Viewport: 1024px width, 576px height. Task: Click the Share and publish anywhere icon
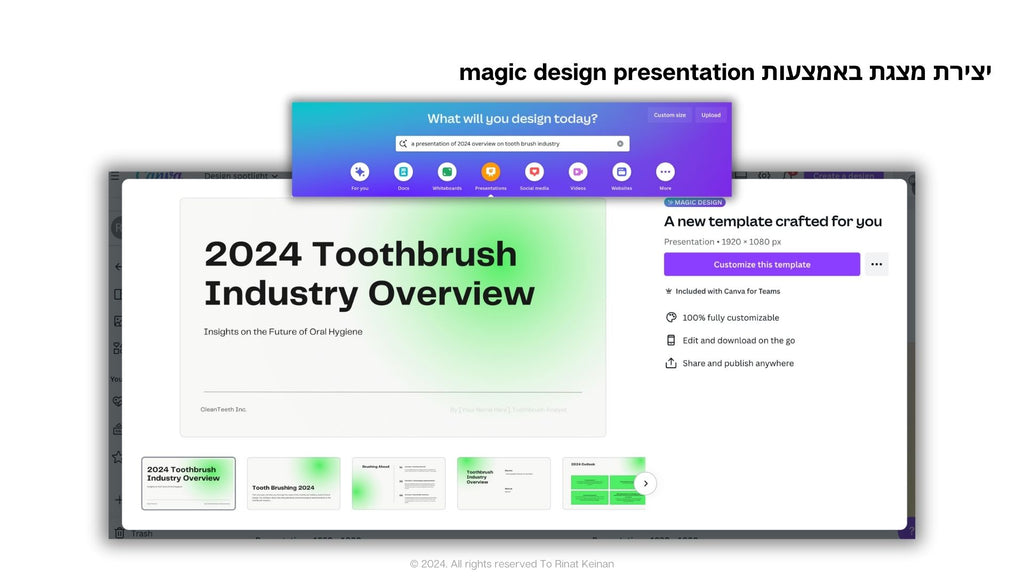coord(671,363)
